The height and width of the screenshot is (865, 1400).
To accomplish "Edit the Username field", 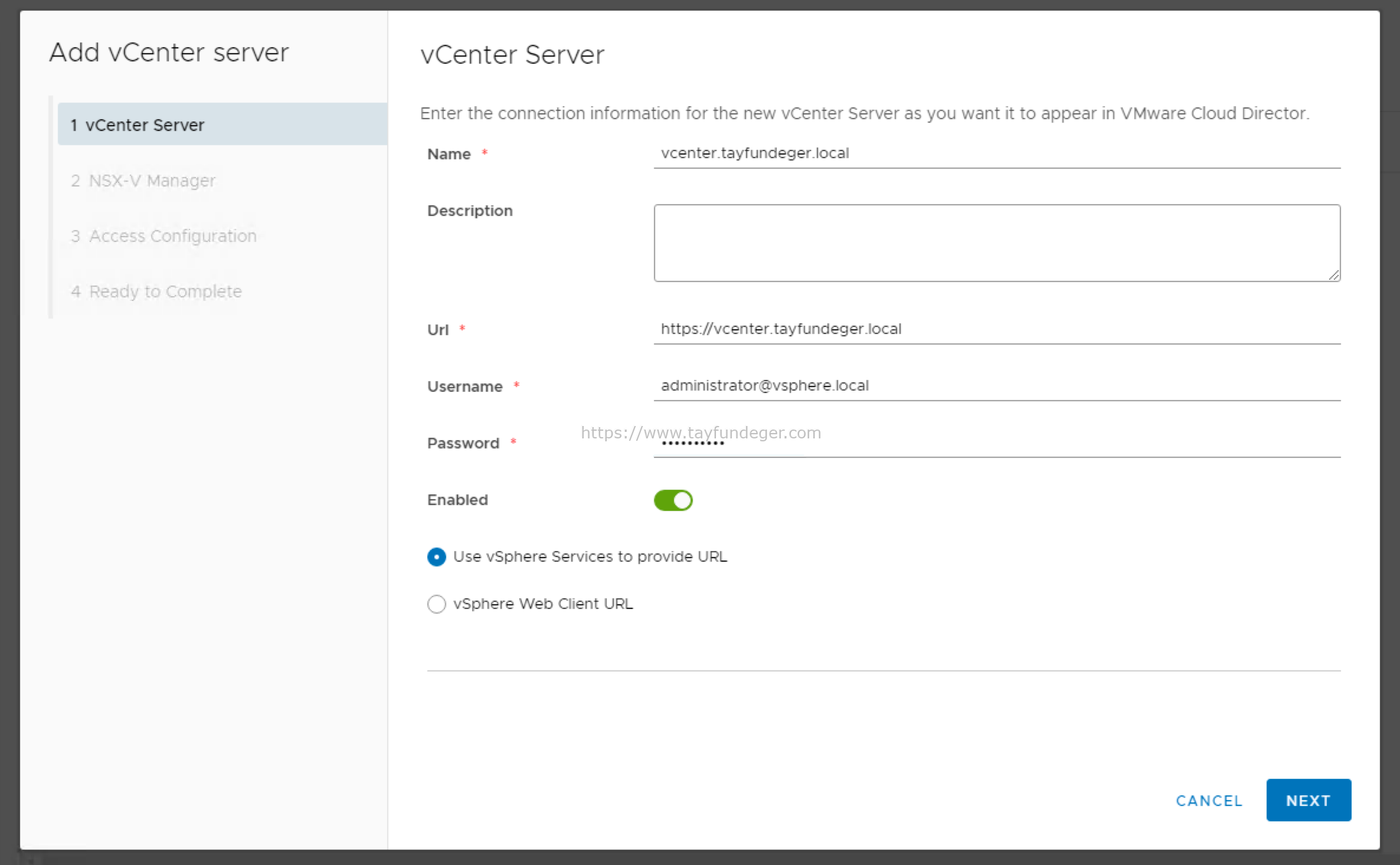I will 997,386.
